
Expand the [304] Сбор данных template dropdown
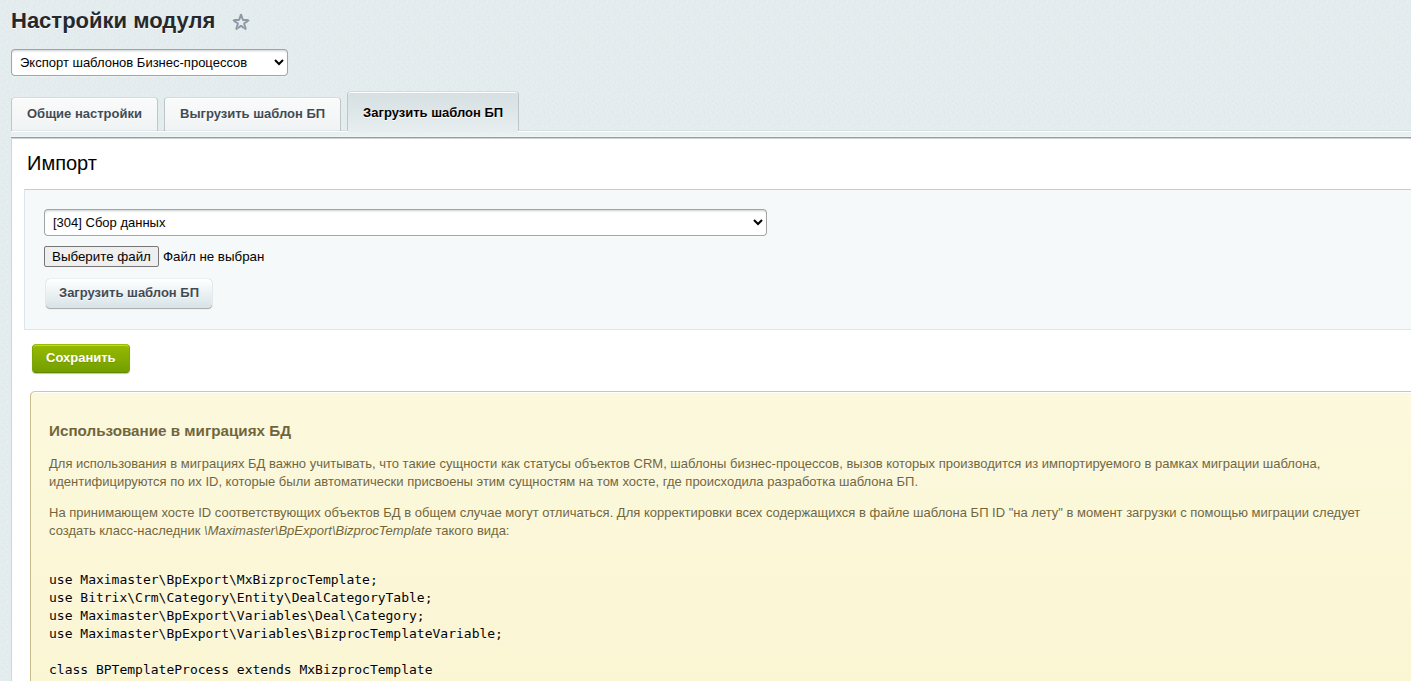point(405,222)
